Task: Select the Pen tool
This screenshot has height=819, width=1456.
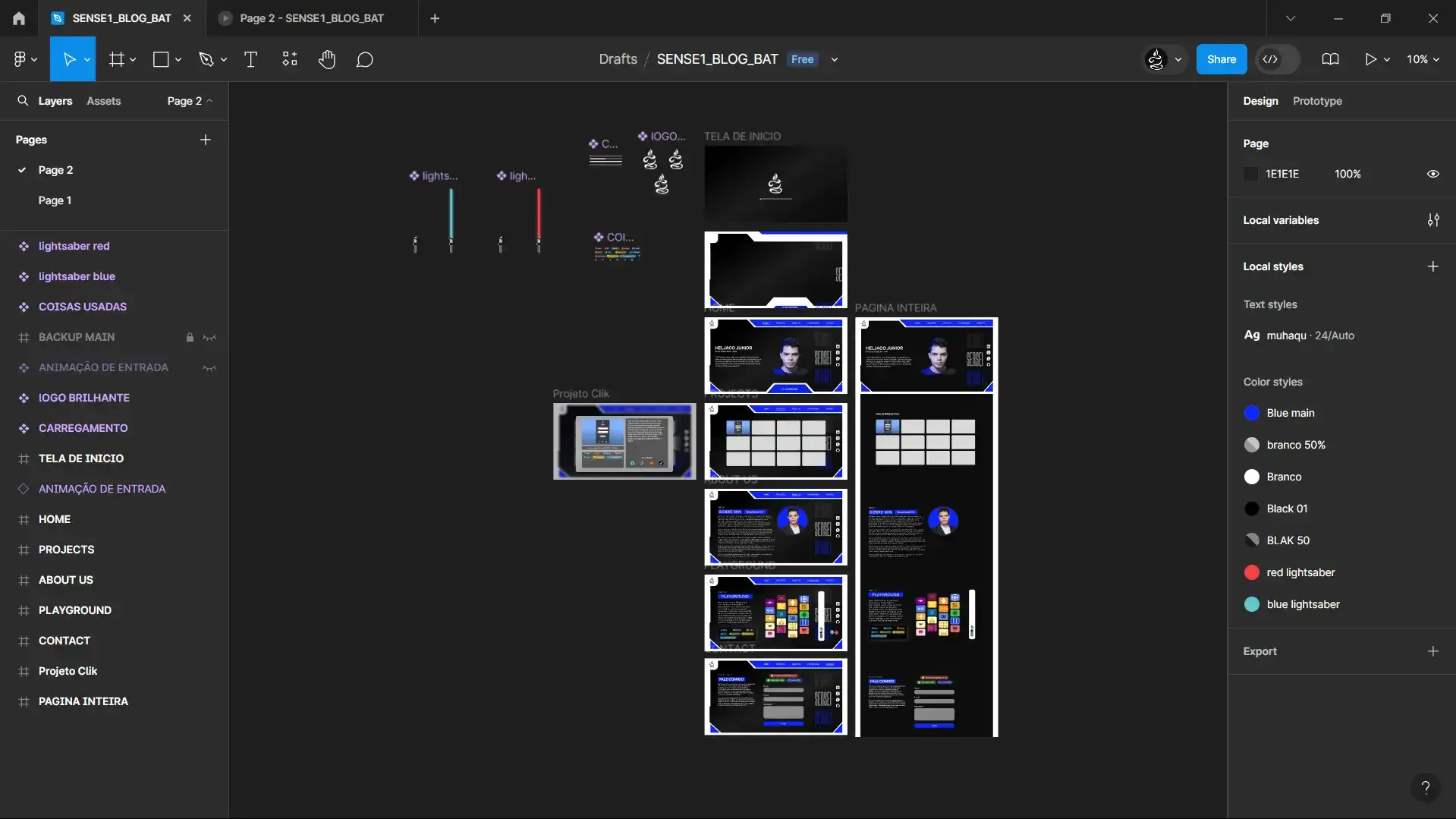Action: click(x=206, y=59)
